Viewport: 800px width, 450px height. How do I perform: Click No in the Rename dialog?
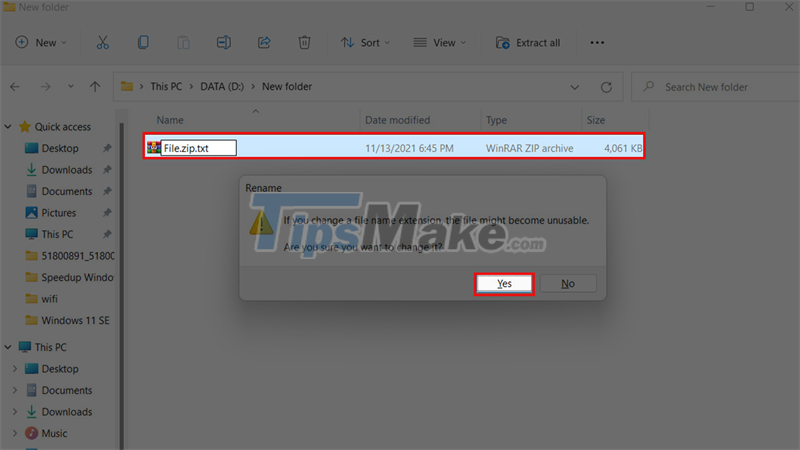568,284
